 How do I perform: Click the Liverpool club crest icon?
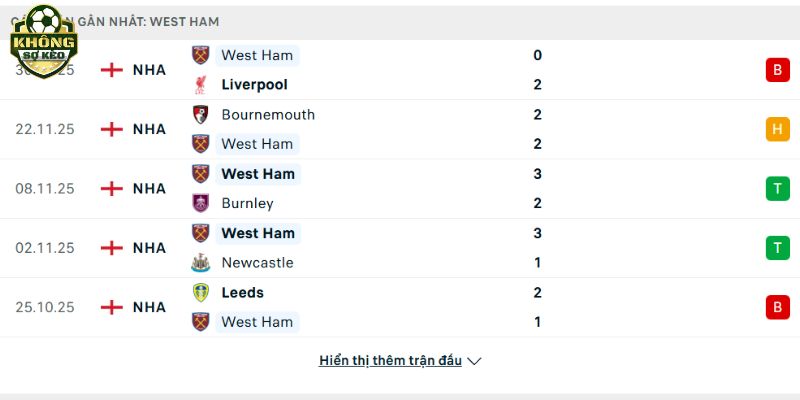201,85
